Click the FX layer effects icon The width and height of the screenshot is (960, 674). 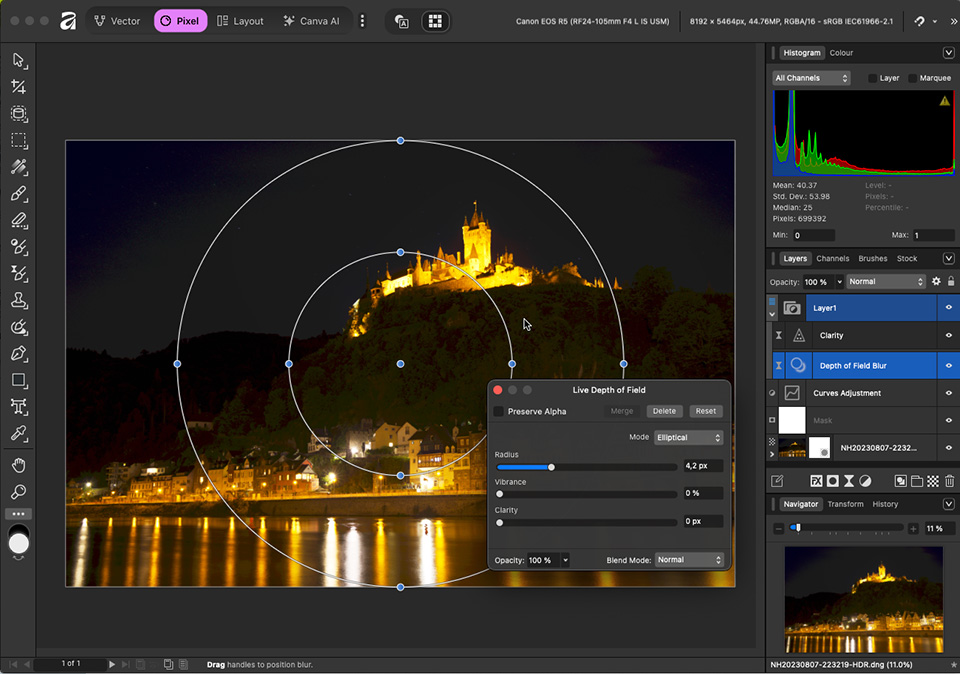click(x=816, y=481)
